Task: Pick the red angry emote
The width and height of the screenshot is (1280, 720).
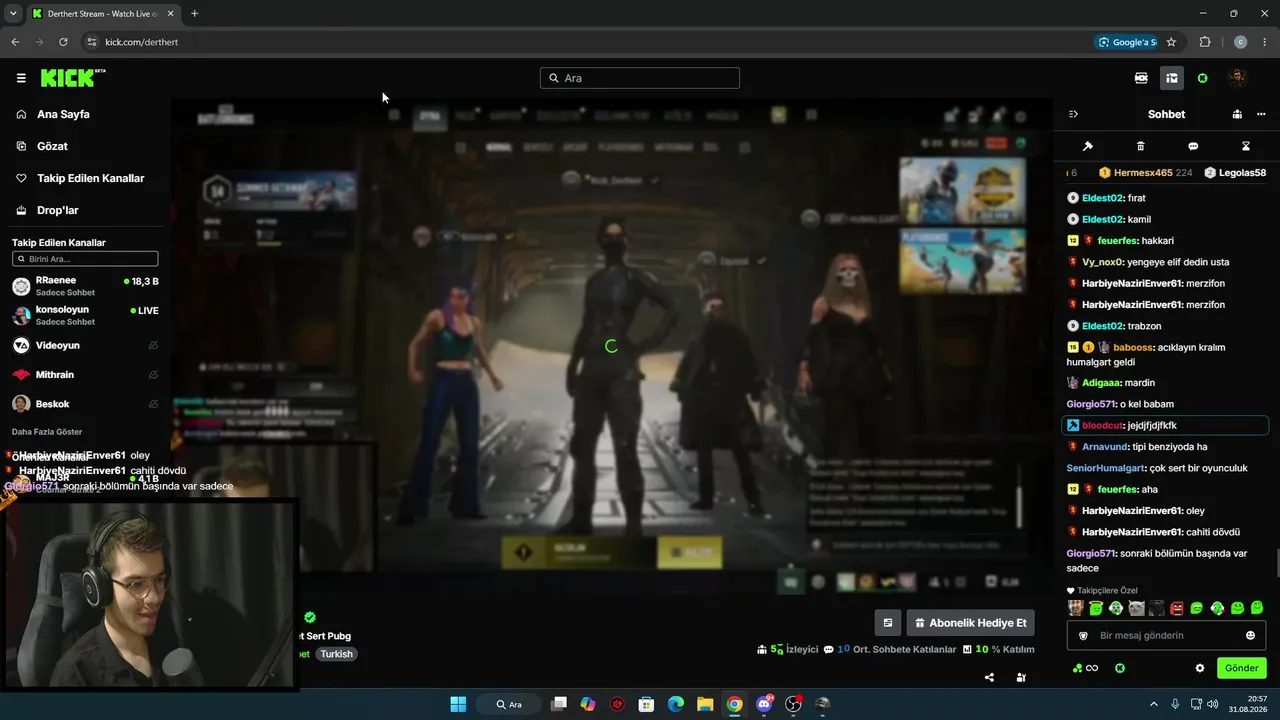Action: (x=1177, y=608)
